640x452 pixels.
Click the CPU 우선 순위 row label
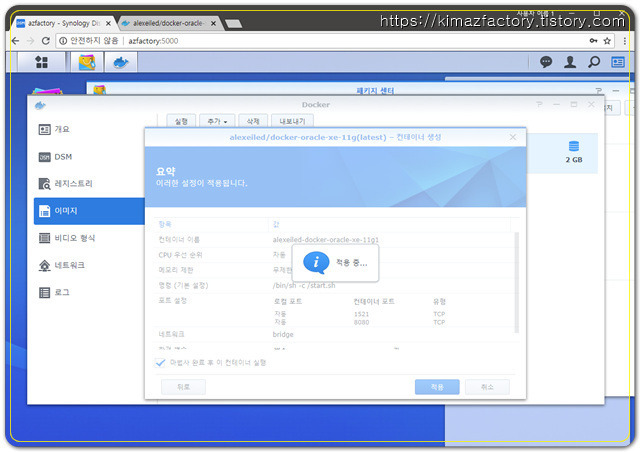pyautogui.click(x=180, y=255)
